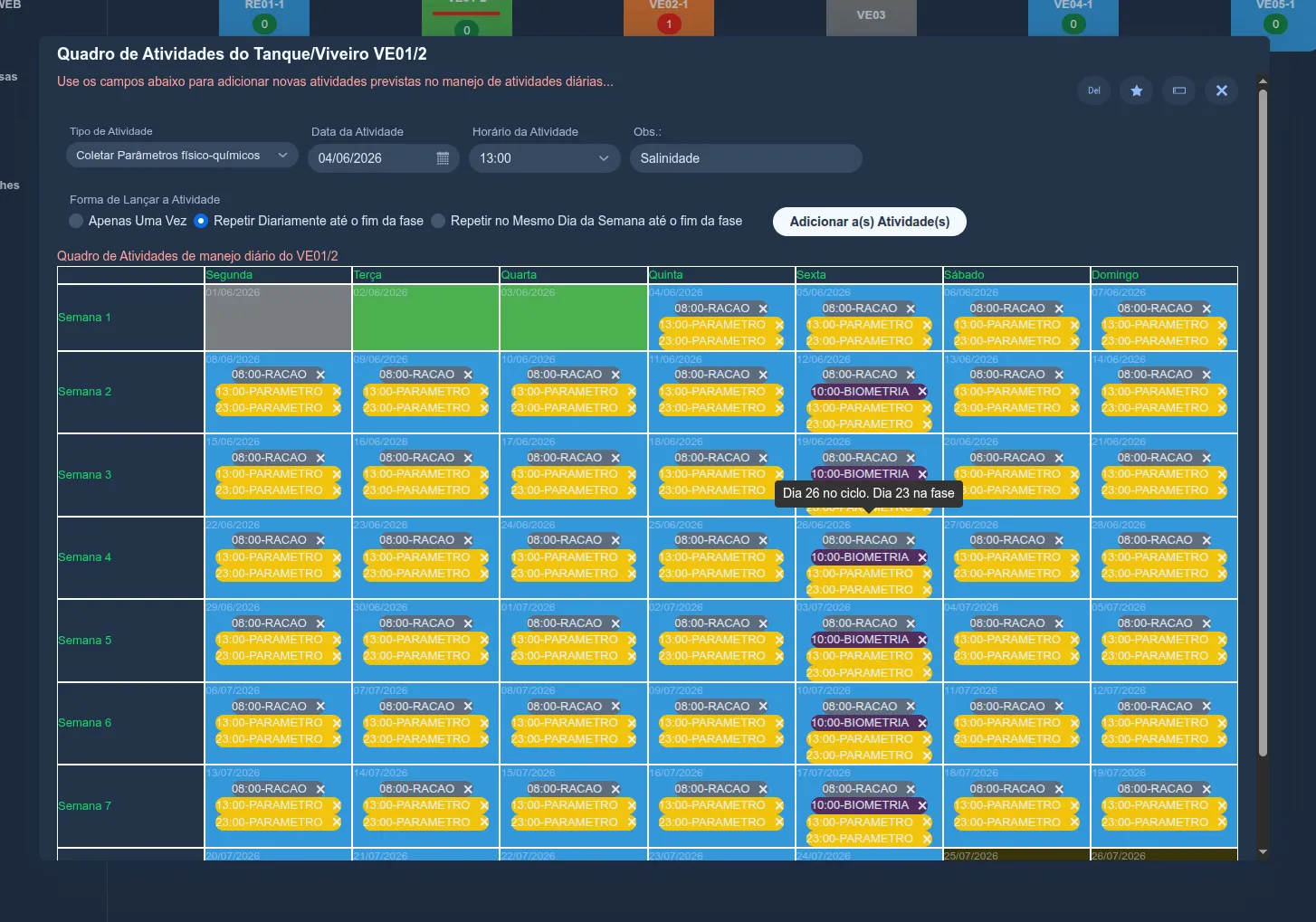Screen dimensions: 1316x922
Task: Remove 13:00-PARAMETRO on 17/06/2026
Action: pos(632,474)
